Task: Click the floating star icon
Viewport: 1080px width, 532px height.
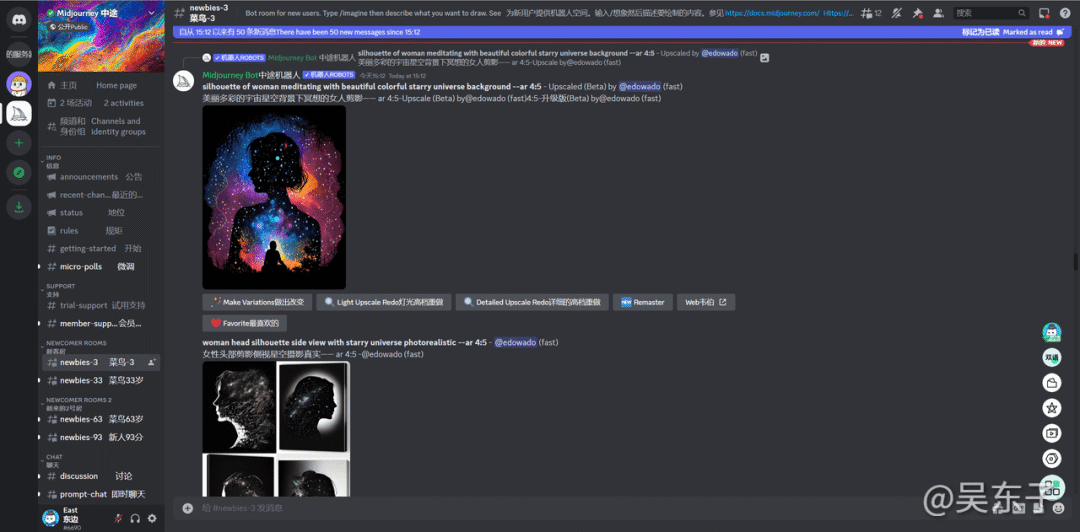Action: (x=1051, y=408)
